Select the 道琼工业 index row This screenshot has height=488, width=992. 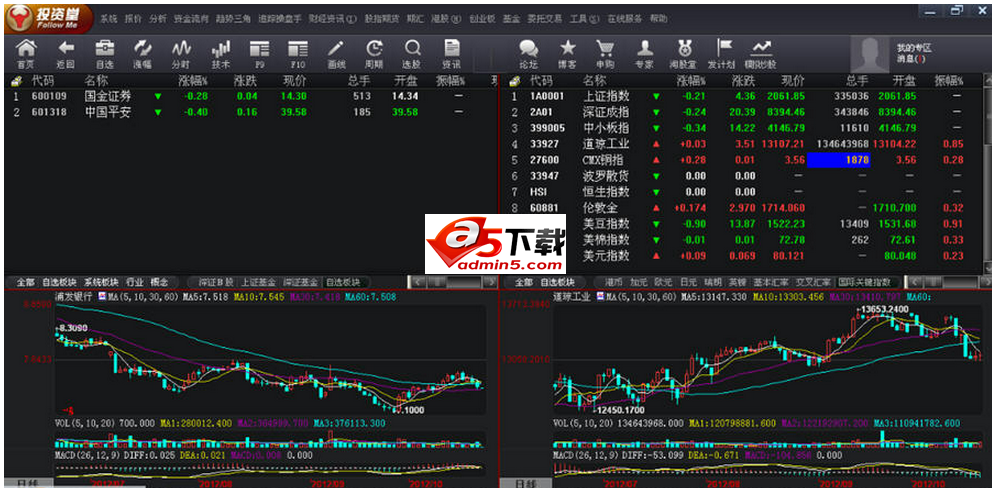(x=606, y=144)
